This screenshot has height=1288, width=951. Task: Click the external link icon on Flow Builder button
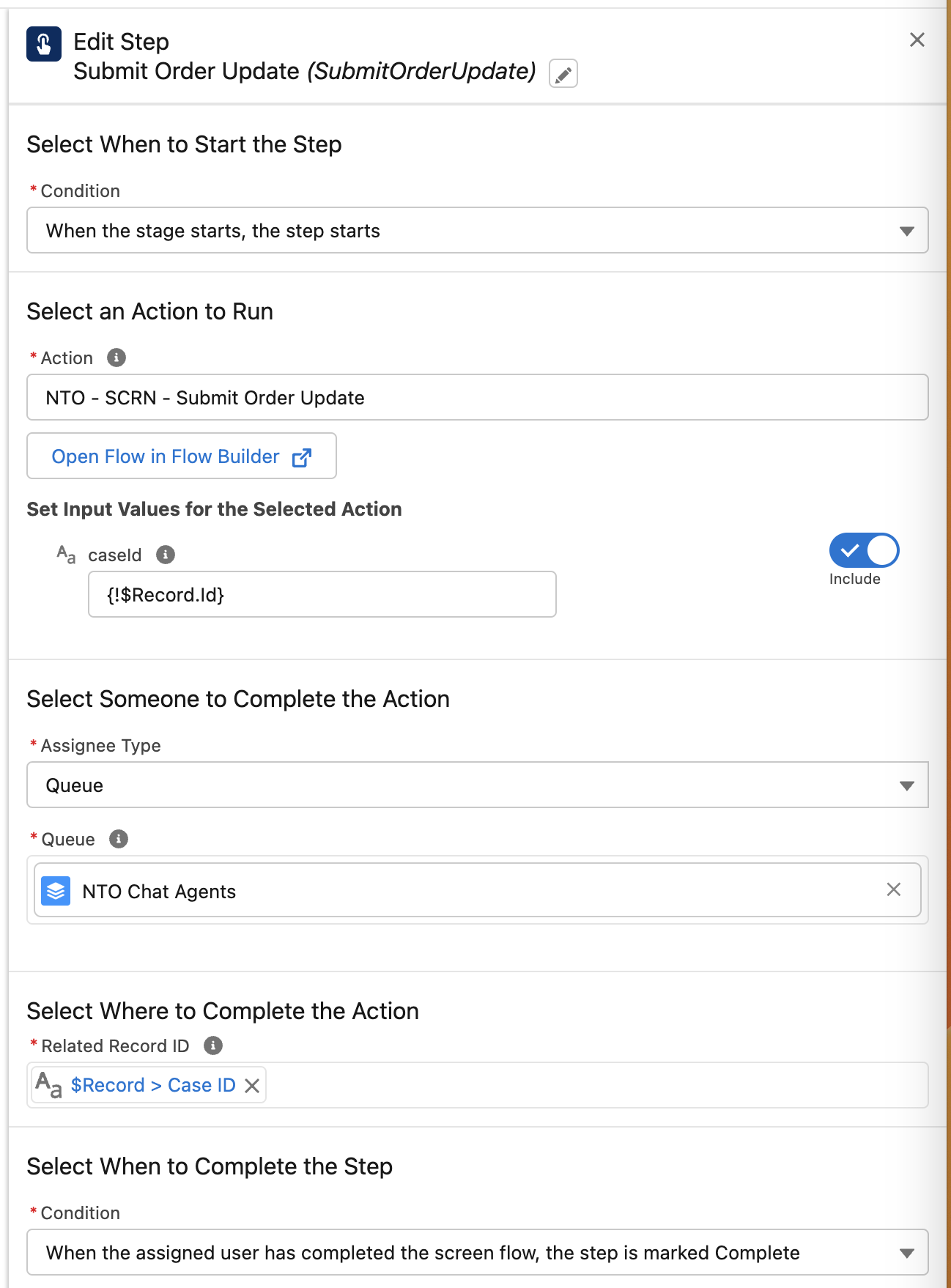302,457
